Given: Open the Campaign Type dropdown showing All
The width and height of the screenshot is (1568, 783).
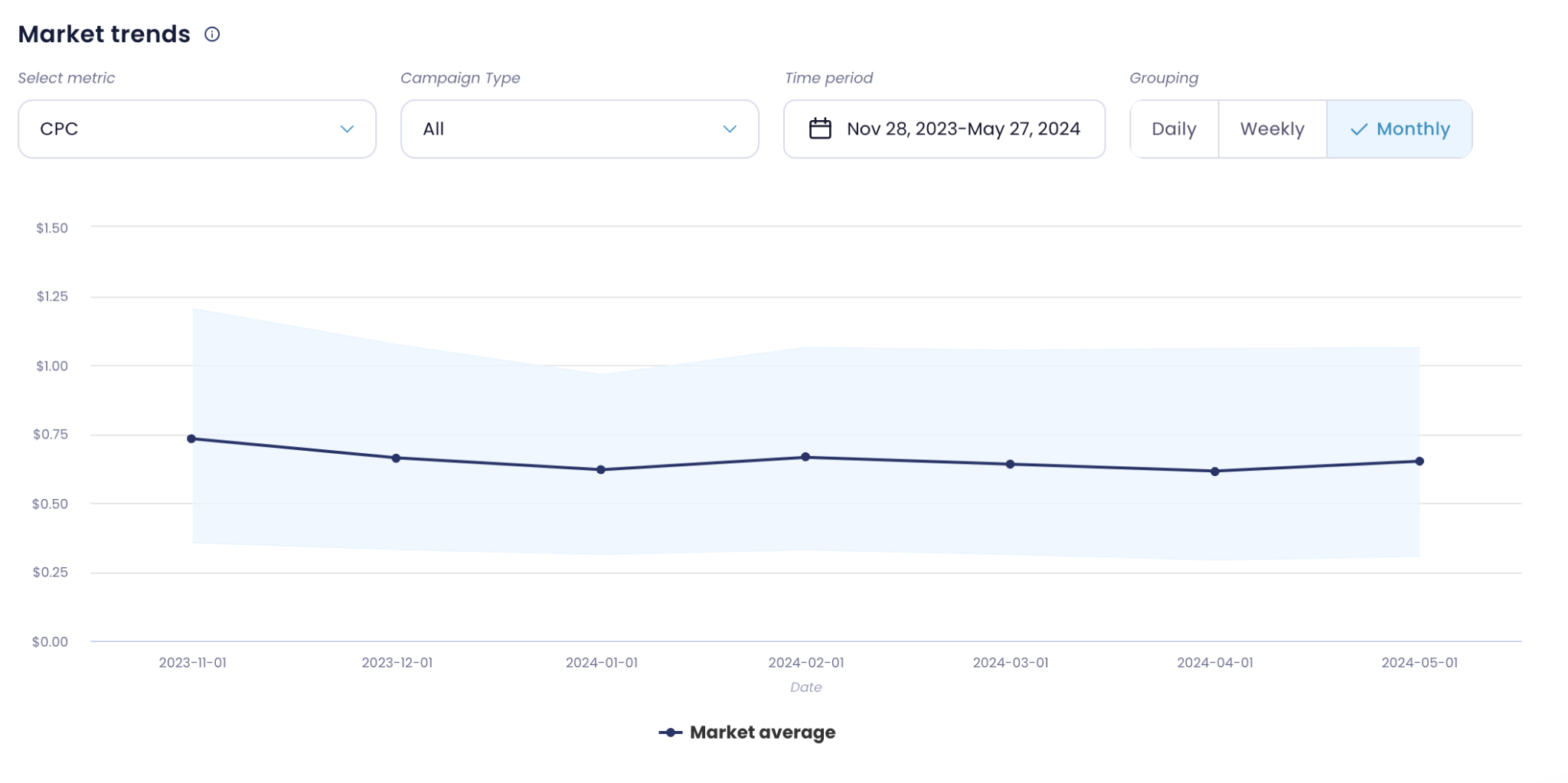Looking at the screenshot, I should 578,129.
